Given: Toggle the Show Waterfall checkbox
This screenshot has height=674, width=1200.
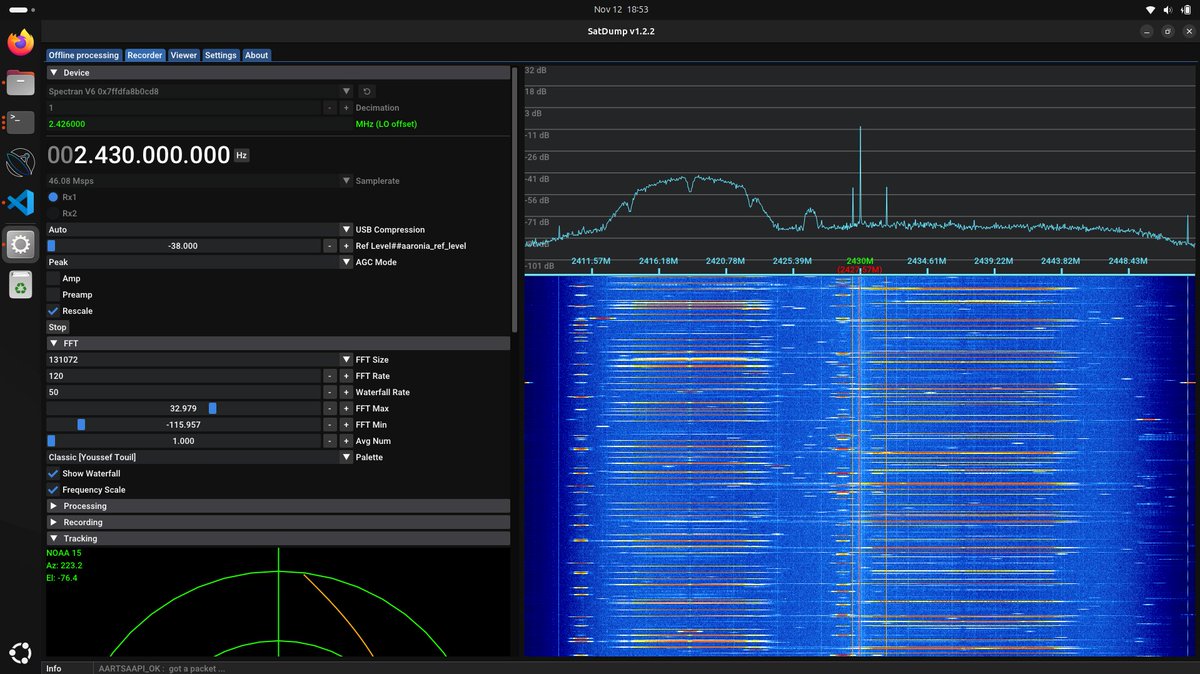Looking at the screenshot, I should (x=53, y=473).
